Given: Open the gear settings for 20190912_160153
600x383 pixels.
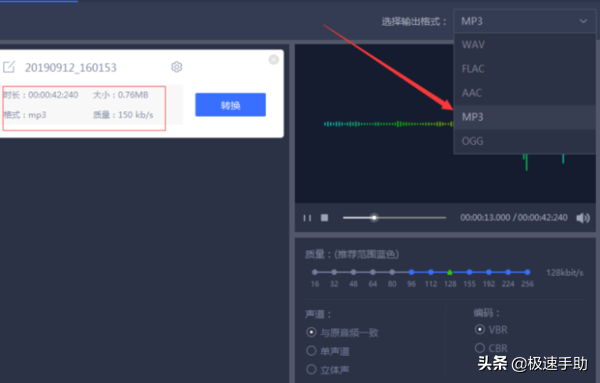Looking at the screenshot, I should coord(176,67).
